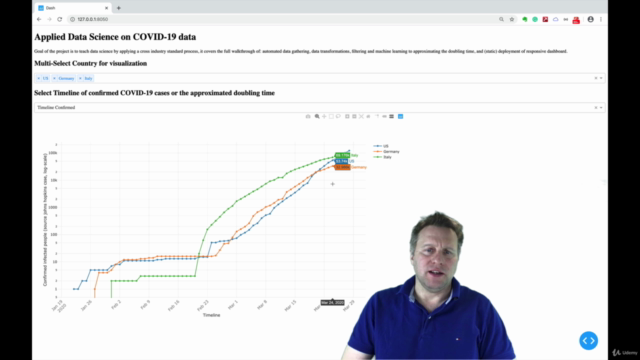The height and width of the screenshot is (360, 640).
Task: Click the Zoom Out modebar button
Action: coord(354,116)
